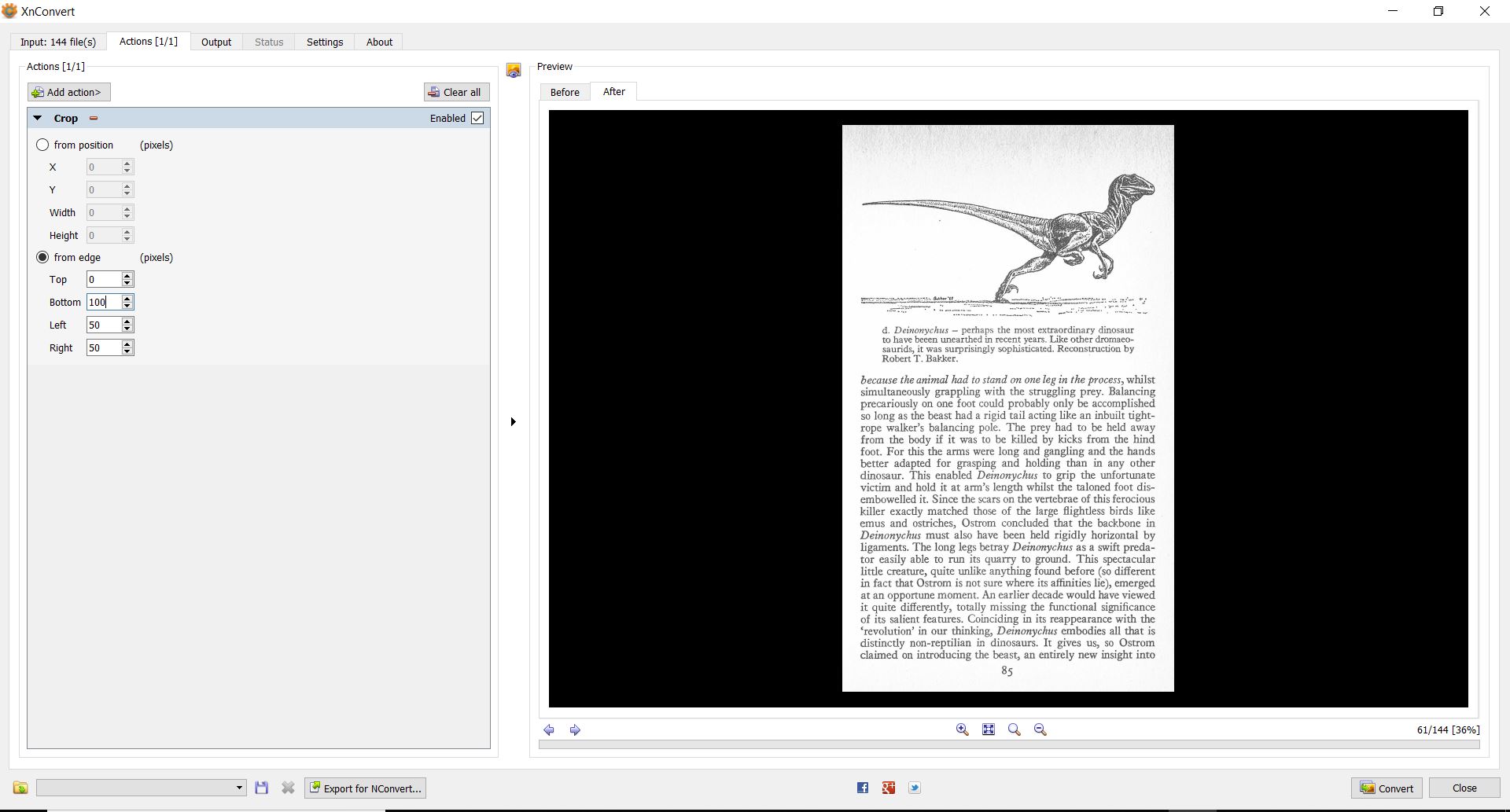Click the previous image arrow in preview

pos(549,730)
